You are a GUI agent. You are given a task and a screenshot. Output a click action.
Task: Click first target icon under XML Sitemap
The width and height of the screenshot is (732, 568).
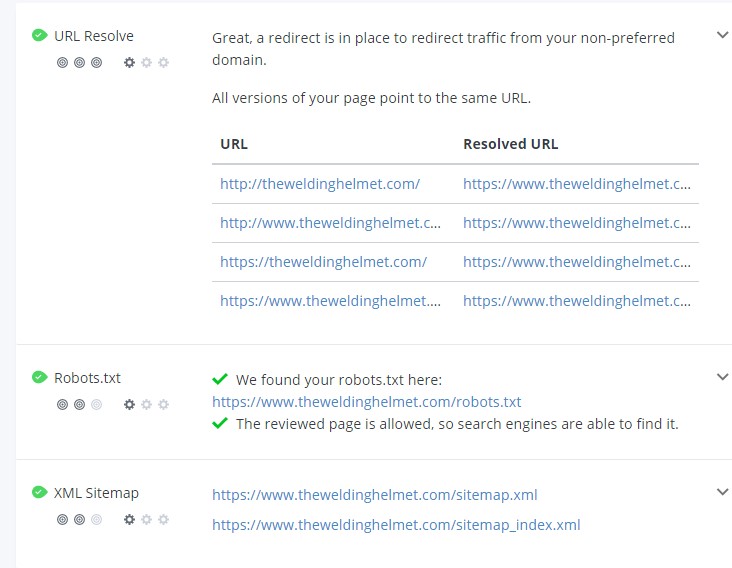[62, 520]
